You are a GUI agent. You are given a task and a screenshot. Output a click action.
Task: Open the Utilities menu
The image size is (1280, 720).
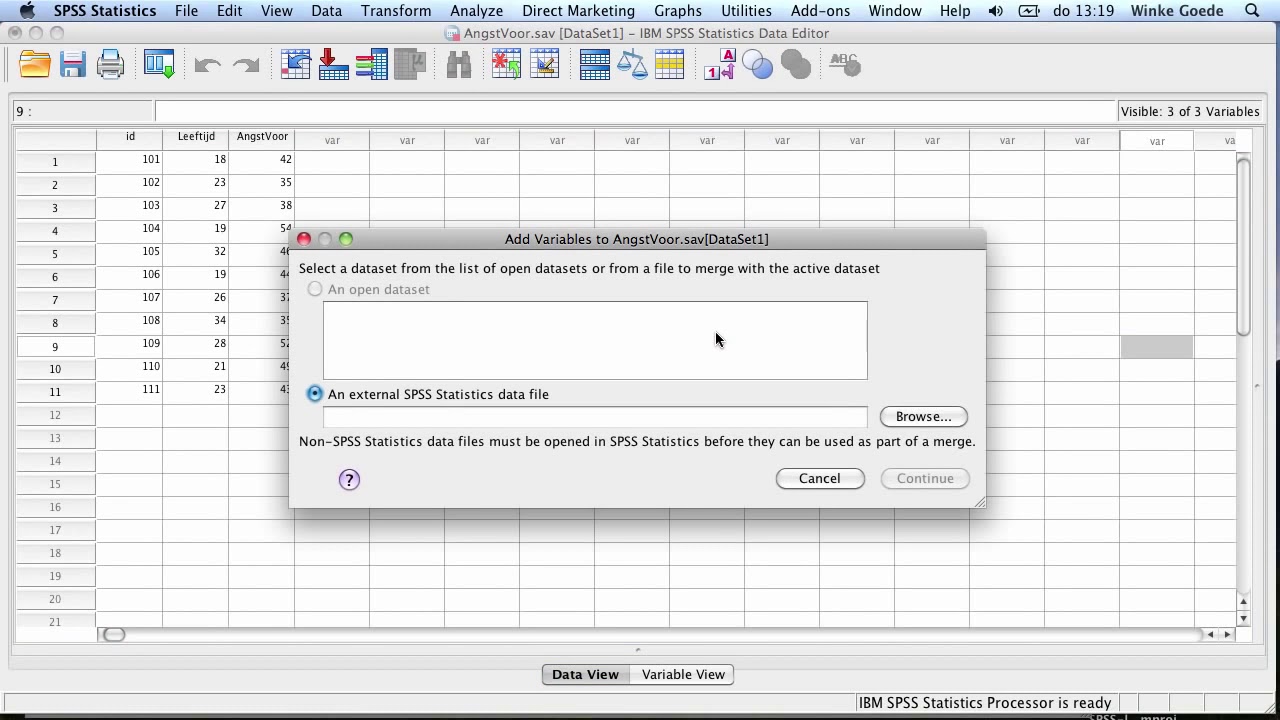click(x=746, y=11)
